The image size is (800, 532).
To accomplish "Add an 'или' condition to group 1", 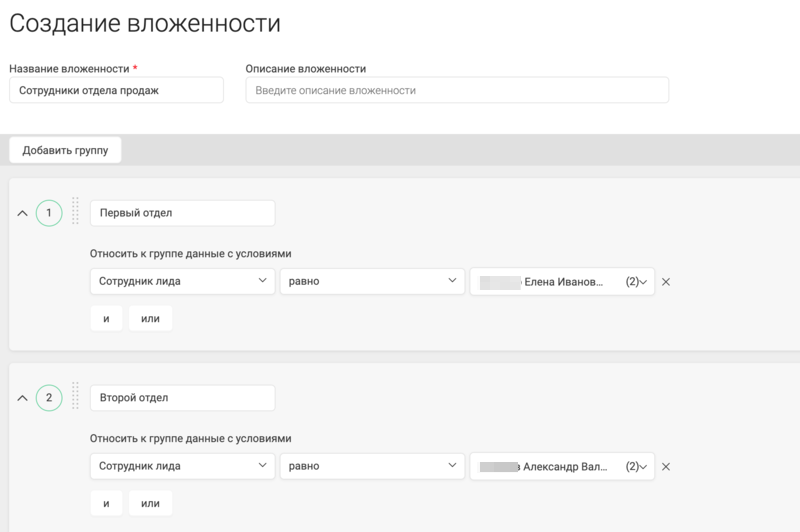I will [150, 319].
